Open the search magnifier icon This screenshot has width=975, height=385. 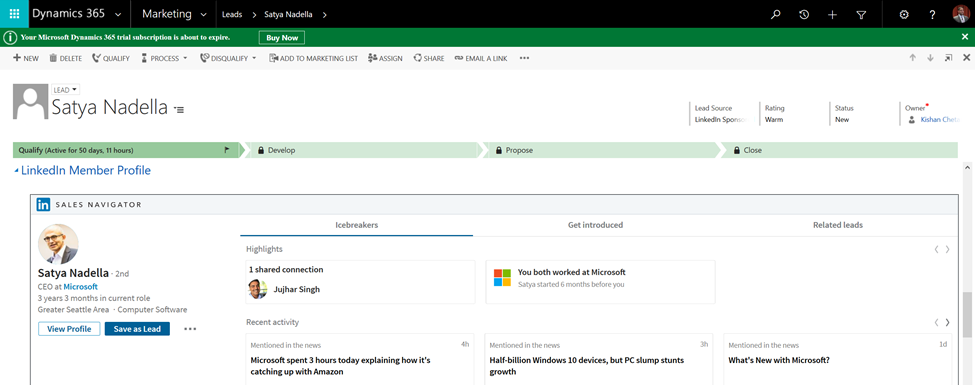pyautogui.click(x=775, y=14)
